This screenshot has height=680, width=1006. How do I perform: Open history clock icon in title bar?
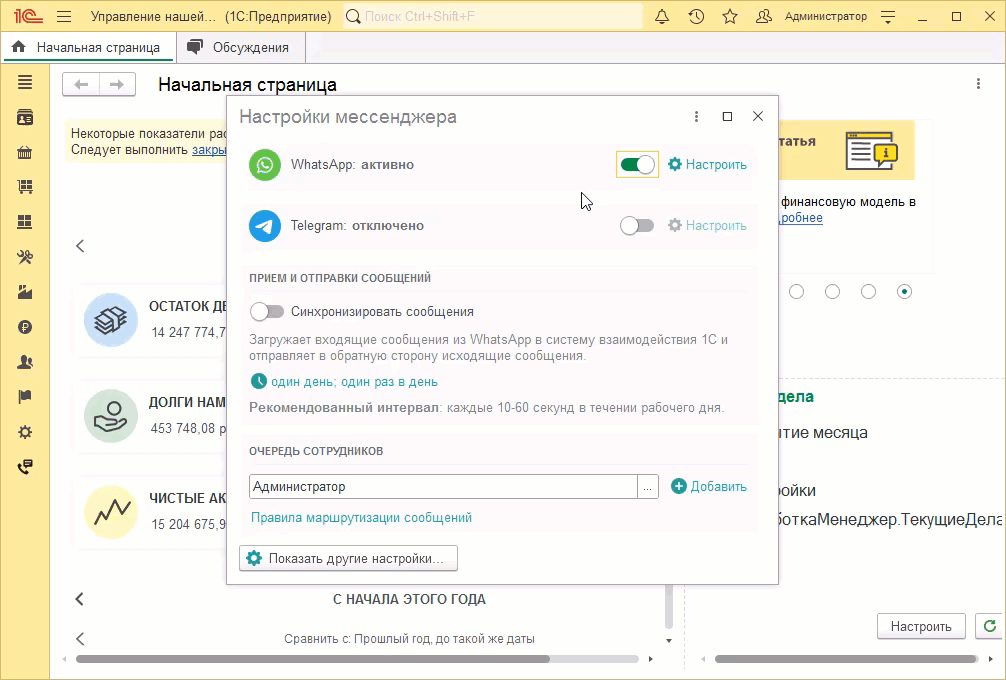click(x=696, y=17)
